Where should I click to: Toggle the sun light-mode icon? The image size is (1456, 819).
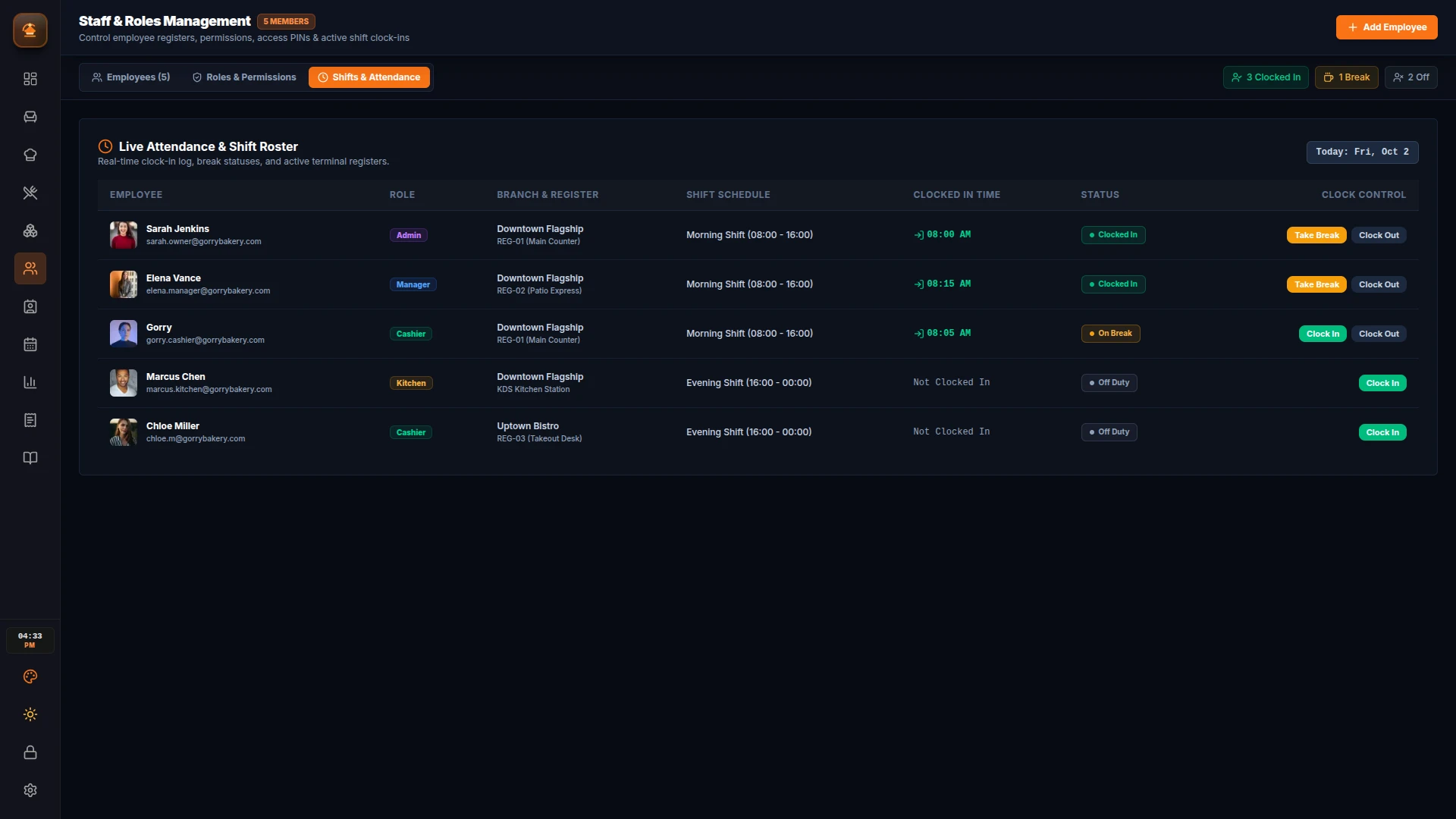click(30, 714)
